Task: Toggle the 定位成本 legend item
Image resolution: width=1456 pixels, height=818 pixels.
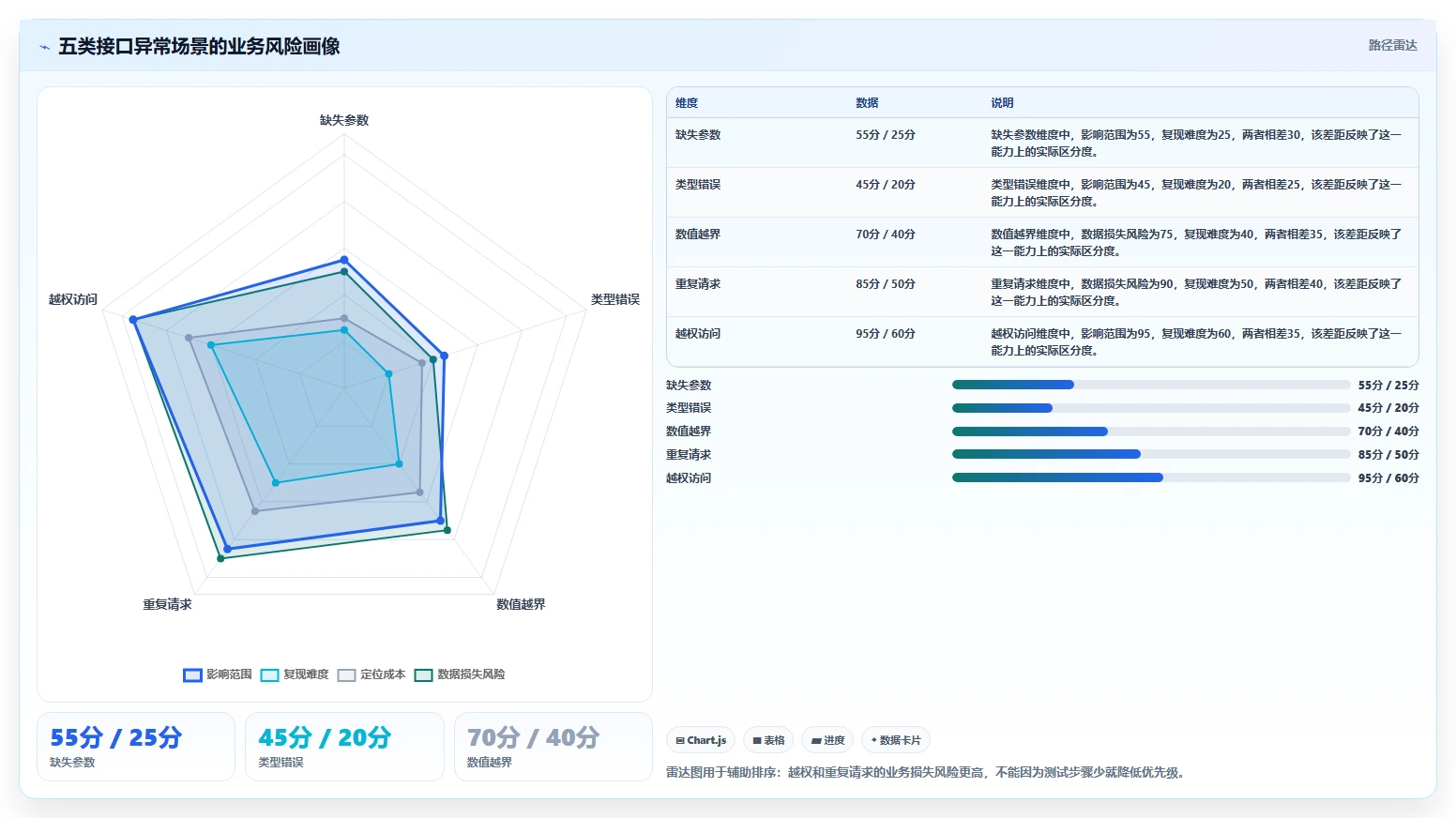Action: 372,674
